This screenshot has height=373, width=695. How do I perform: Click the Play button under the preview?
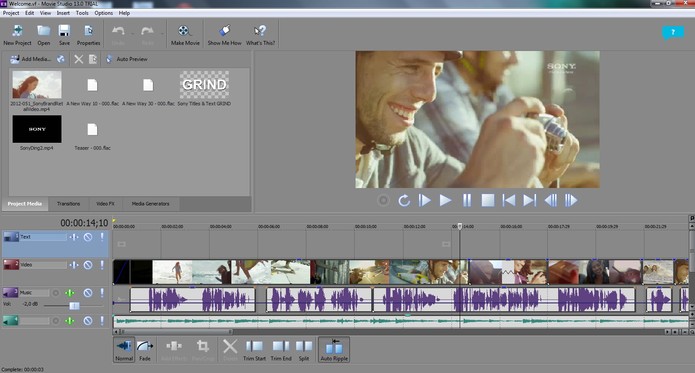[445, 201]
